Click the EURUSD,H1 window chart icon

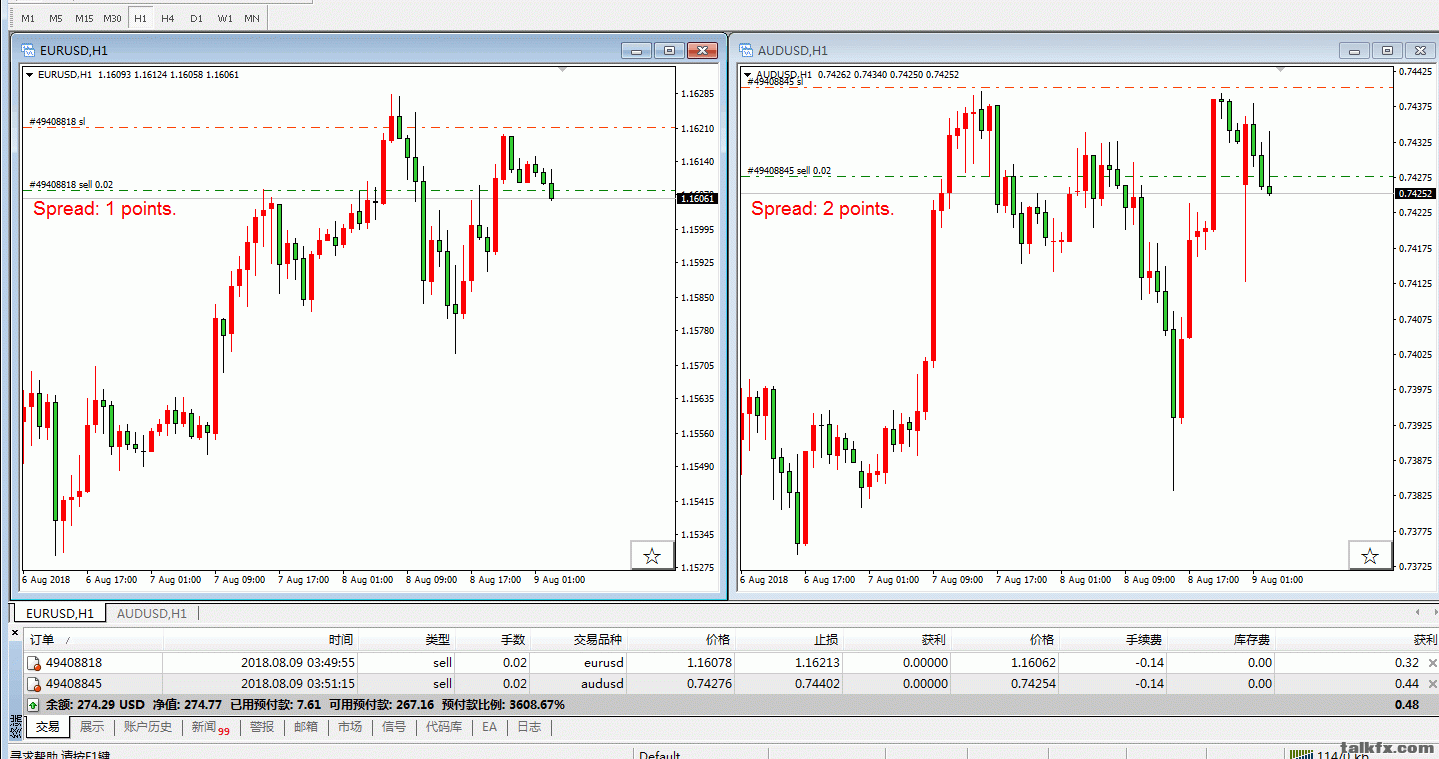tap(27, 50)
